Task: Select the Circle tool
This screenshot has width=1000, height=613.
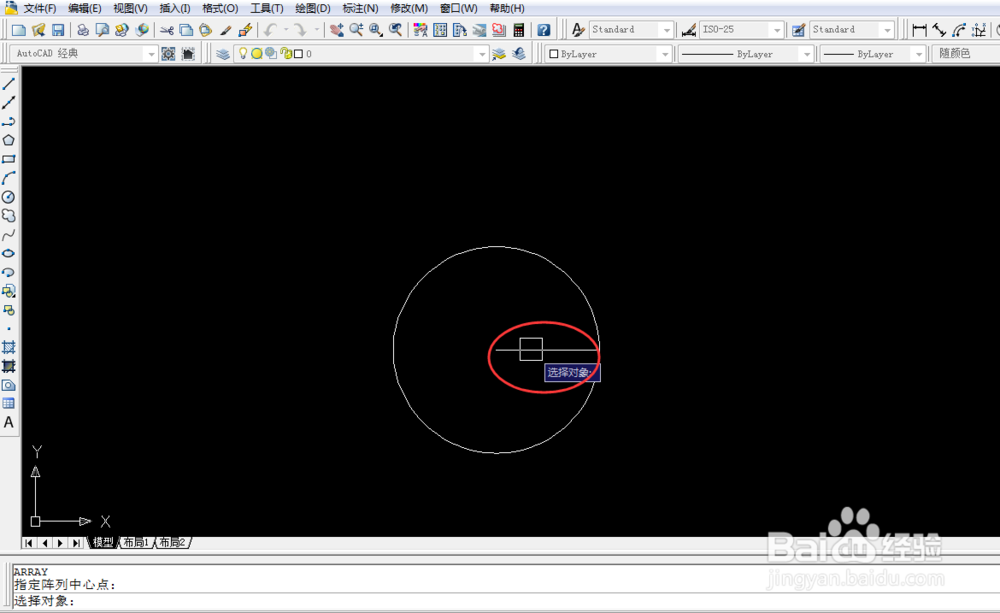Action: point(8,197)
